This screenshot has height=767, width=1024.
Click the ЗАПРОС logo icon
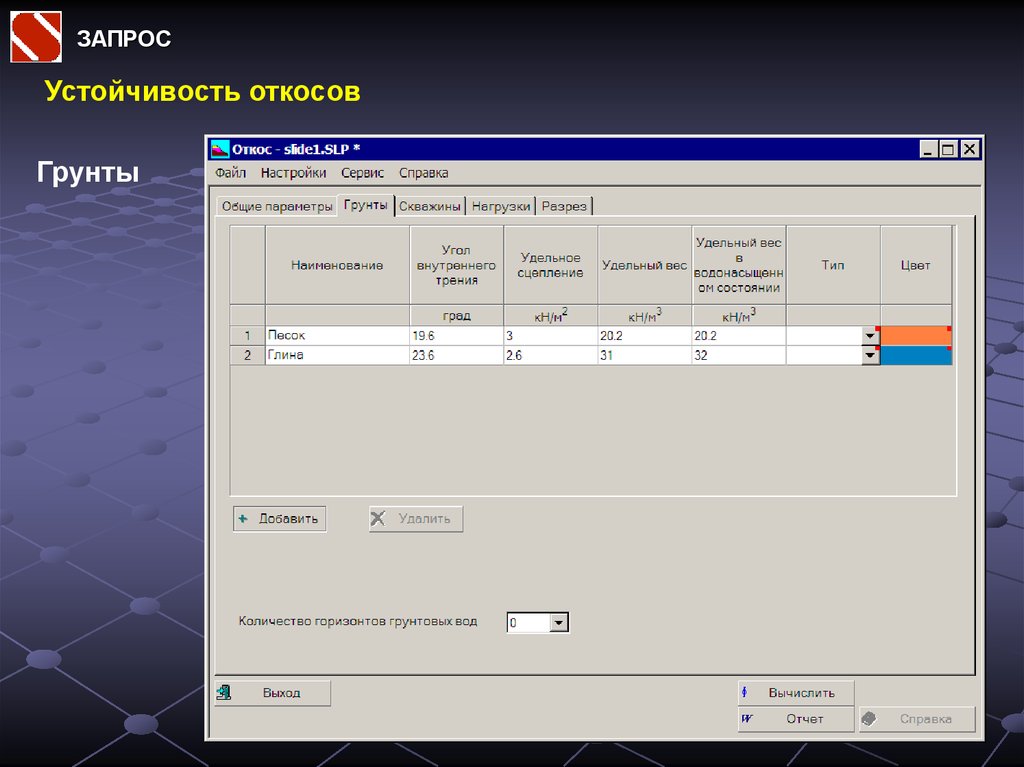[x=36, y=38]
